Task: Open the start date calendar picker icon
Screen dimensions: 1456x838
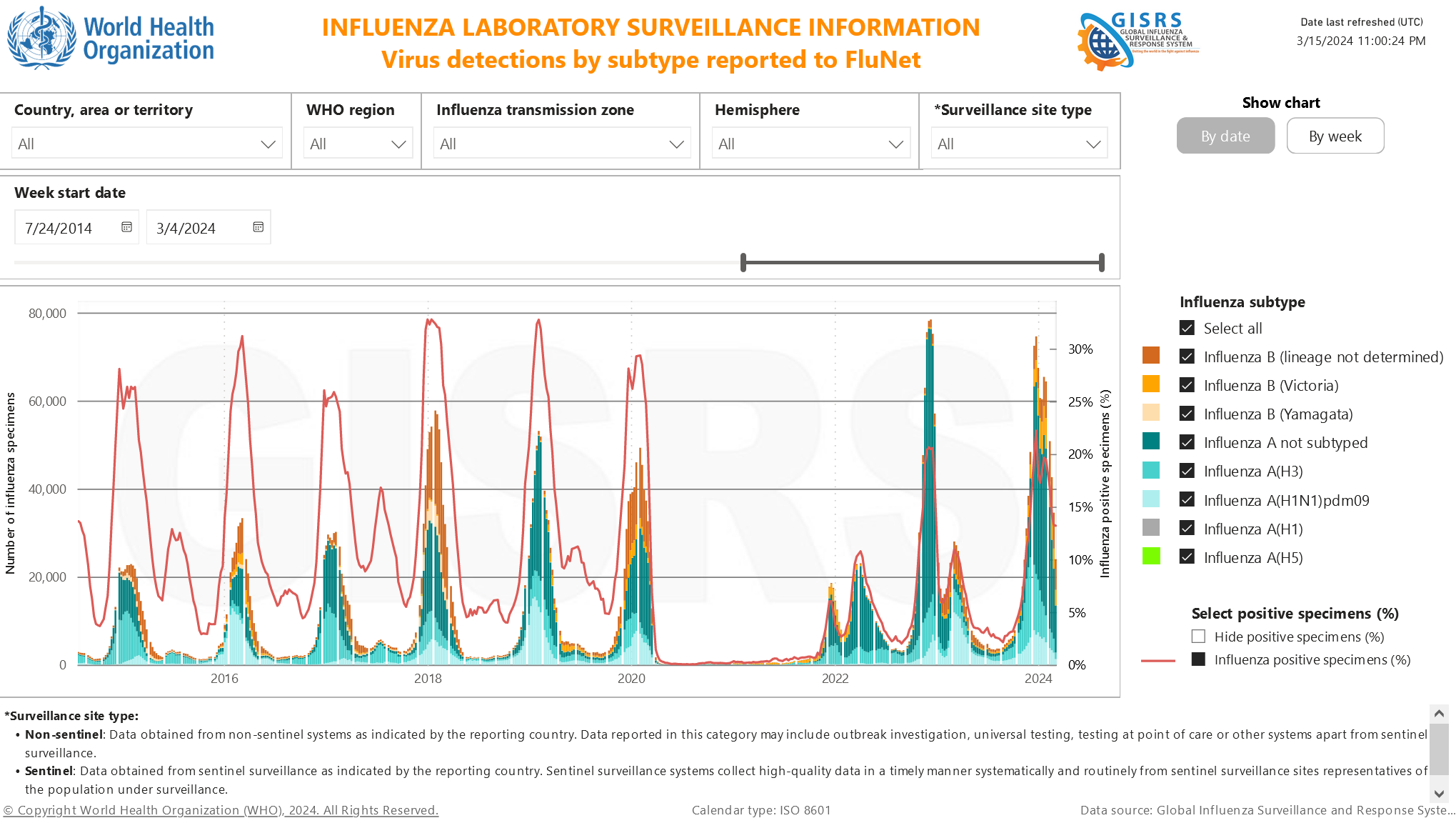Action: (126, 227)
